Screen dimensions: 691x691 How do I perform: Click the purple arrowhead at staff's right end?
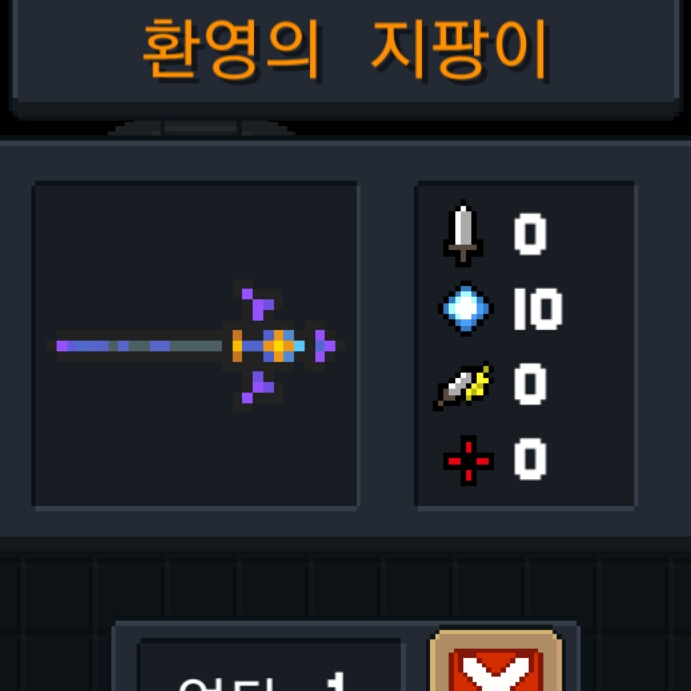(325, 346)
